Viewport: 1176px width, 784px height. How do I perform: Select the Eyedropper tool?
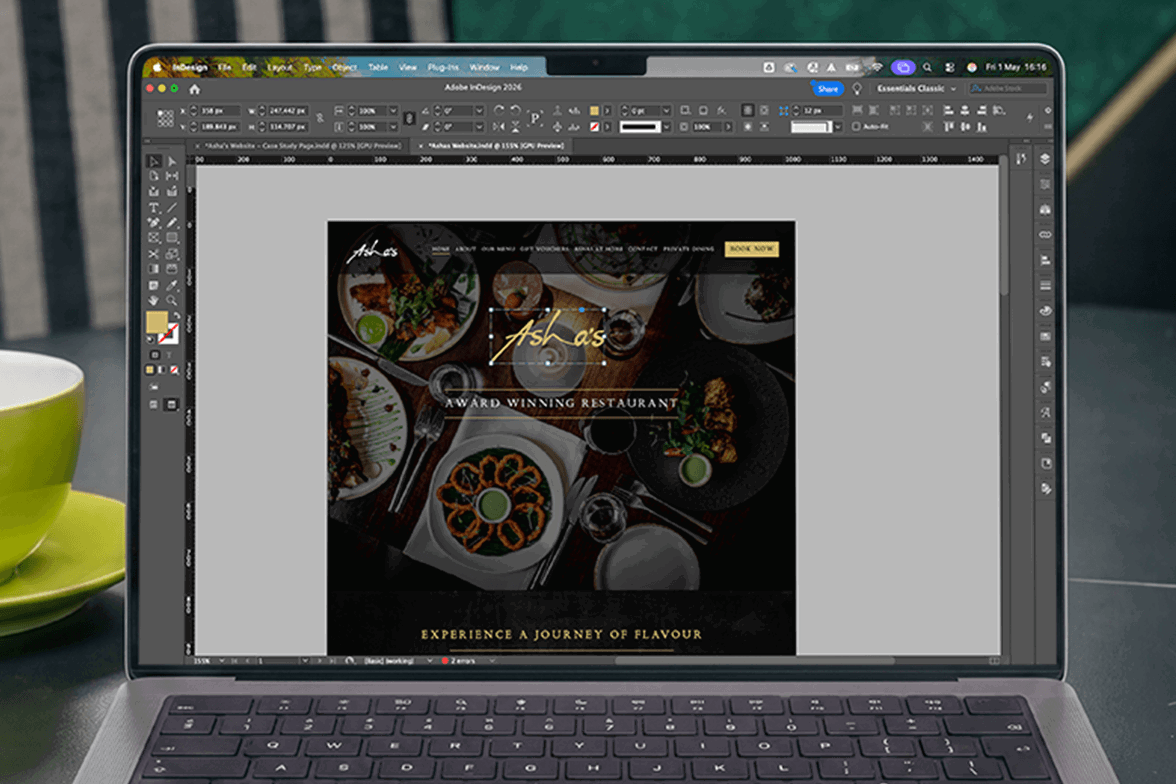172,285
